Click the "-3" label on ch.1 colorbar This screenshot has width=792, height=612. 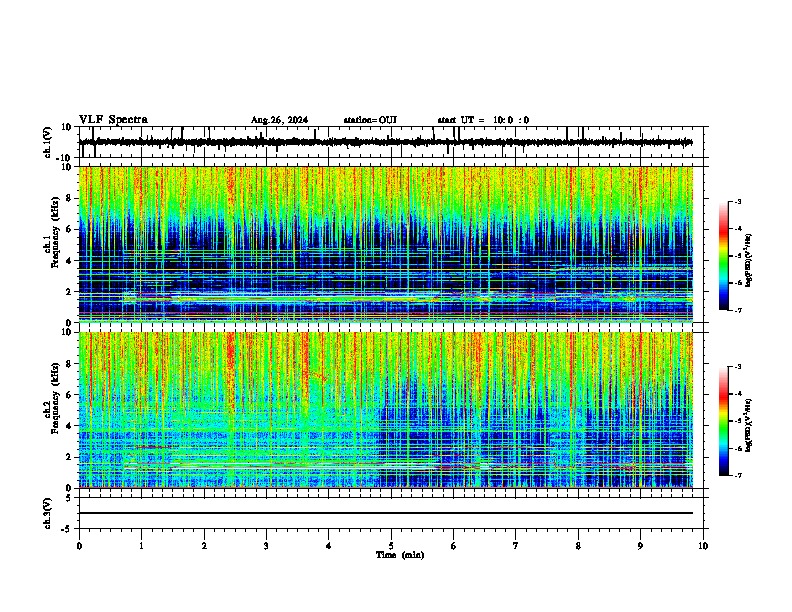pos(738,202)
